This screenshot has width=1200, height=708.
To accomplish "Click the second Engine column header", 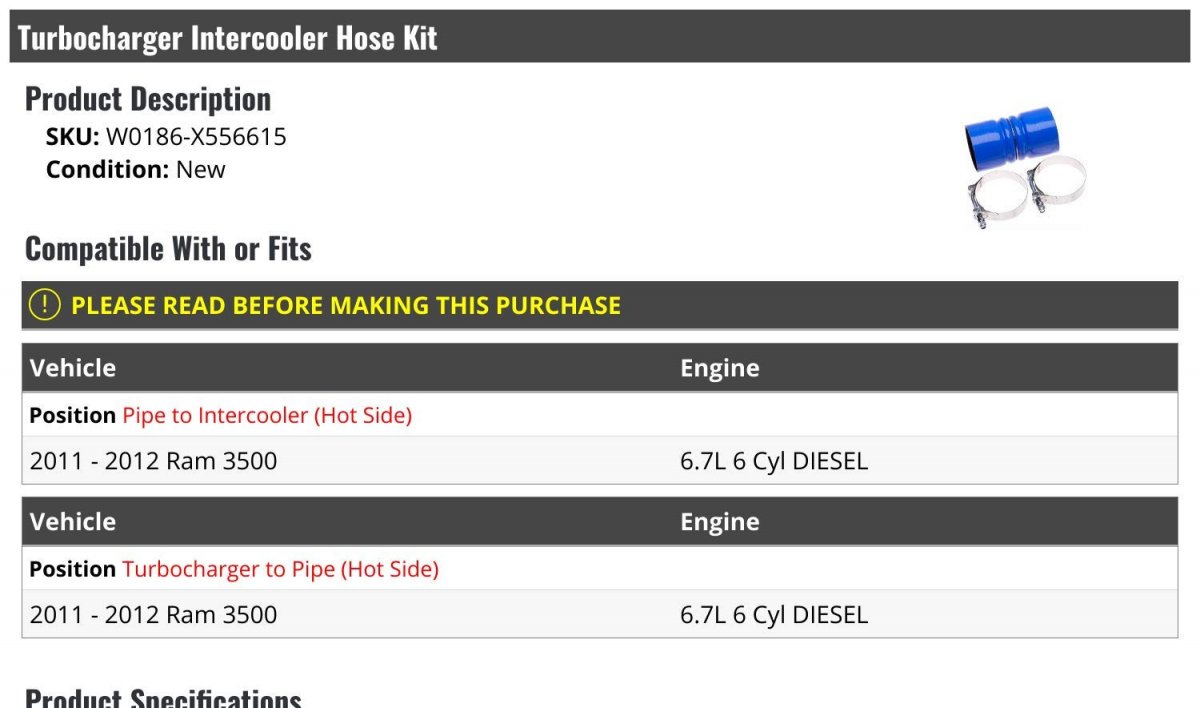I will [x=720, y=522].
